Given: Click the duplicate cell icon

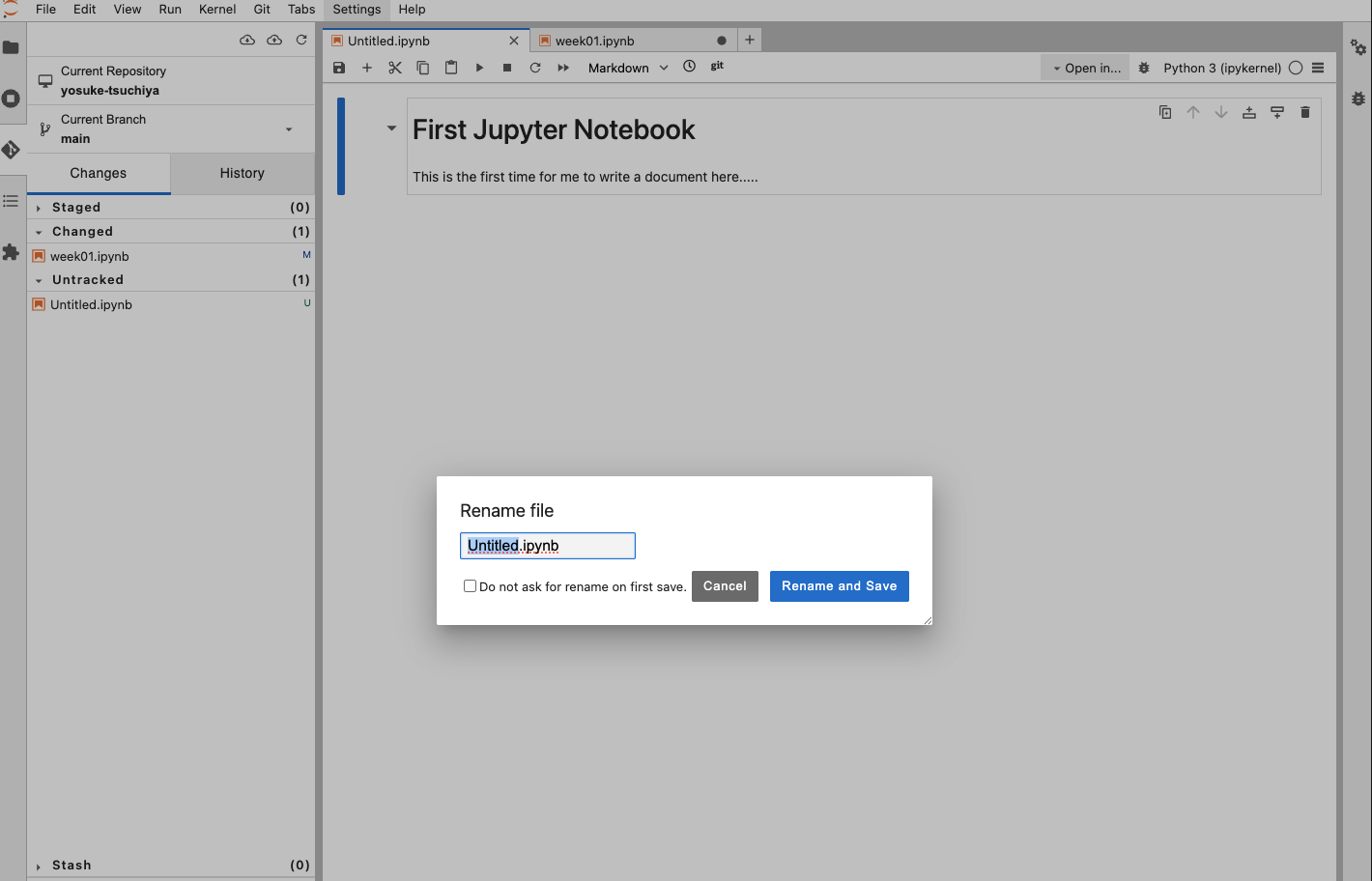Looking at the screenshot, I should [x=1165, y=112].
